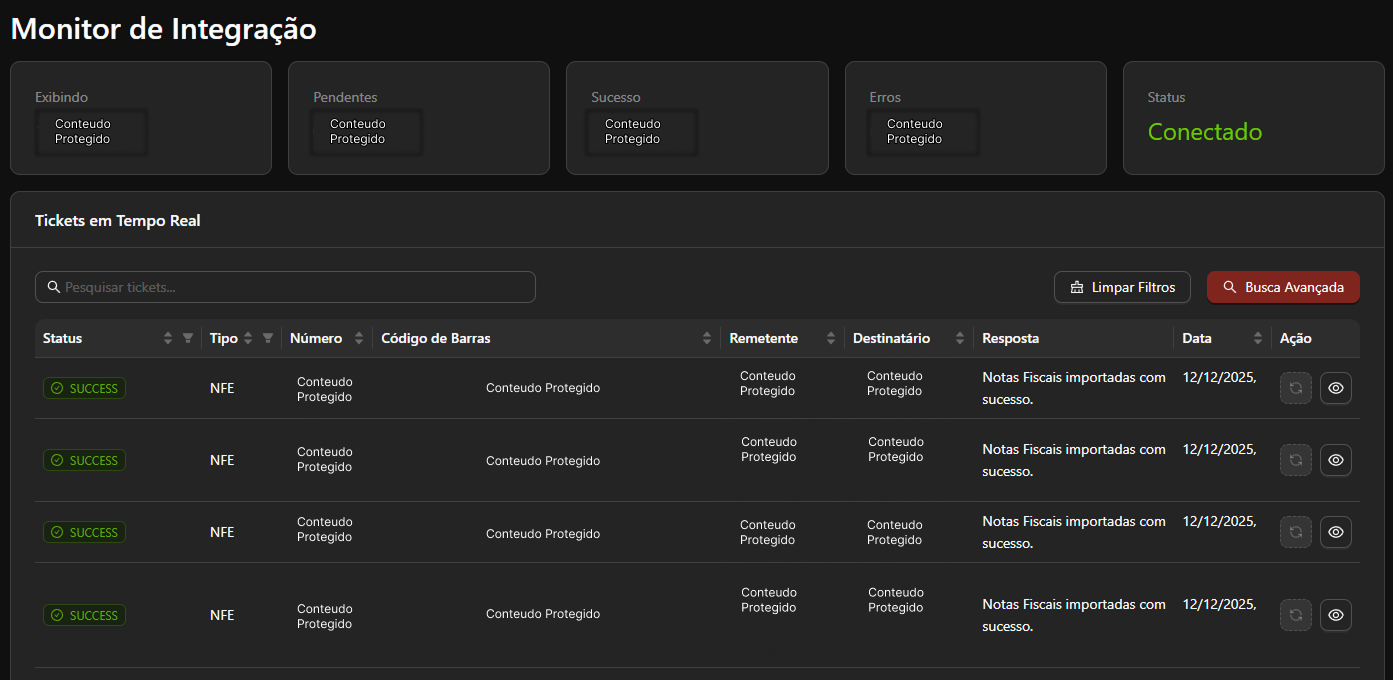Sort by Remetente using its sort arrows

[831, 339]
